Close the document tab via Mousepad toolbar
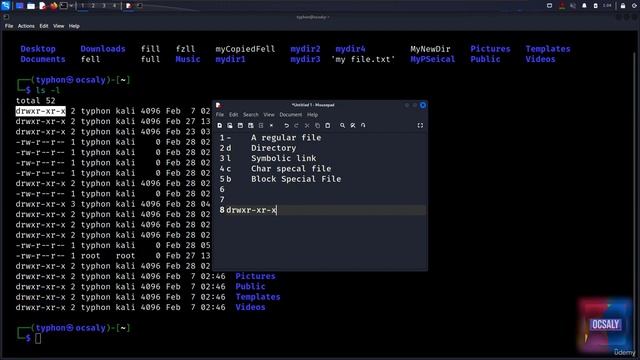 point(271,125)
